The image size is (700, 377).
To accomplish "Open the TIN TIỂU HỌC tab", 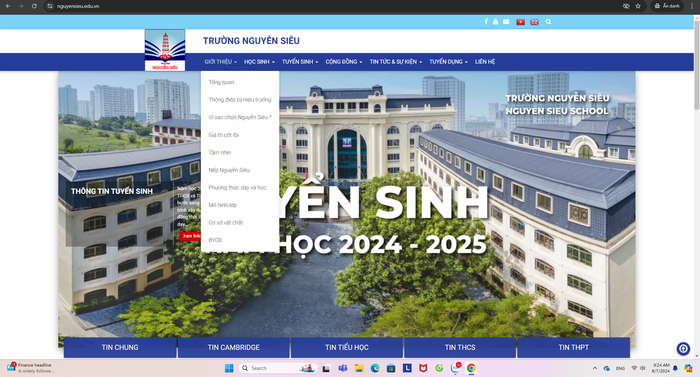I will click(x=347, y=348).
